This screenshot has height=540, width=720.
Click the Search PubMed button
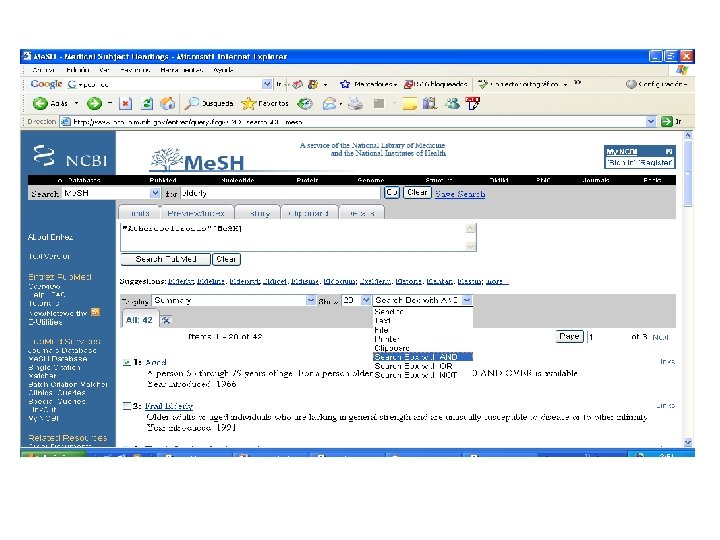coord(165,259)
